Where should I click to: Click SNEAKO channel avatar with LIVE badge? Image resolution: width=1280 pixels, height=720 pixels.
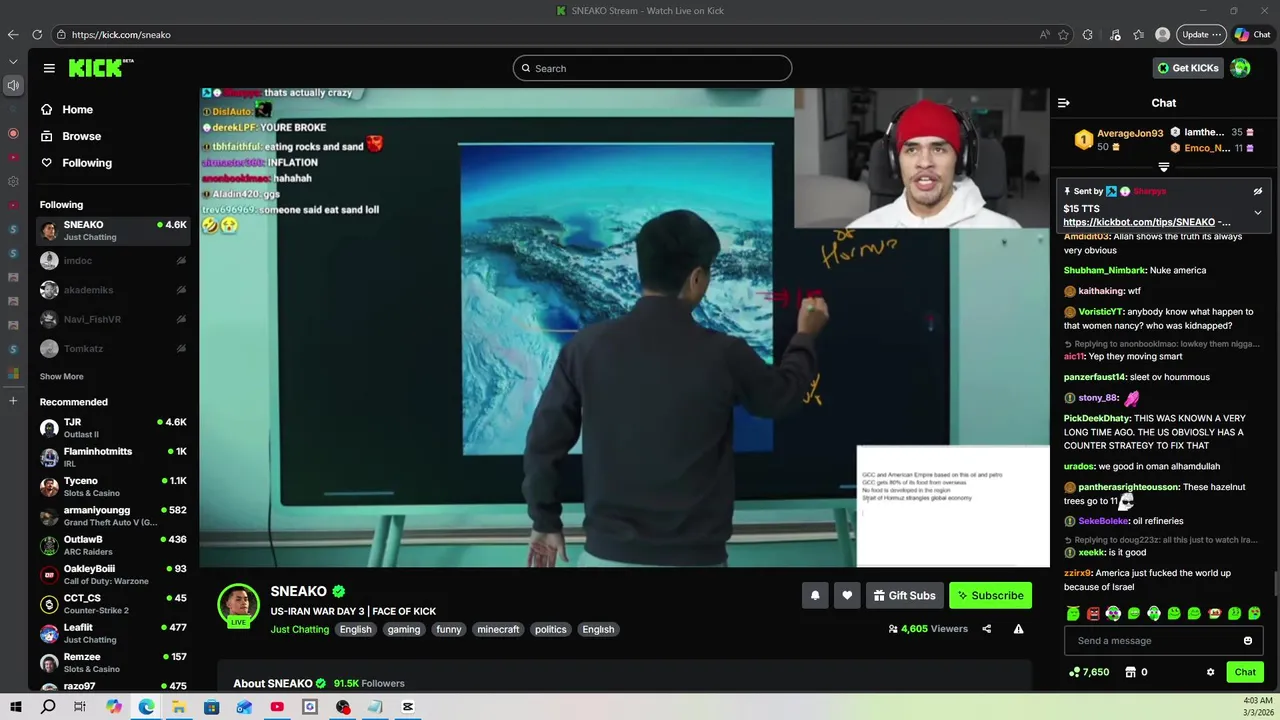[x=239, y=605]
